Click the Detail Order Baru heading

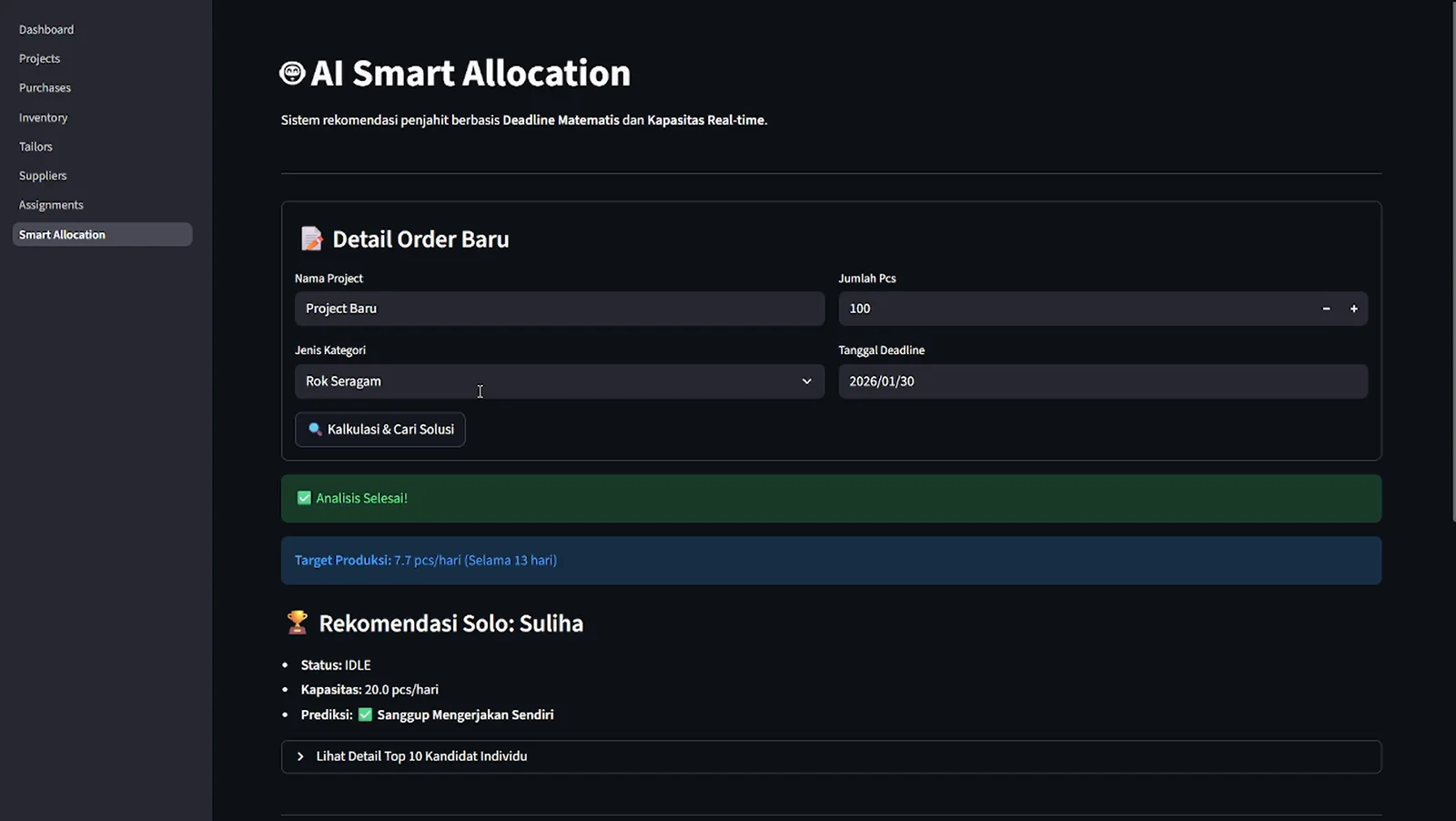tap(420, 239)
